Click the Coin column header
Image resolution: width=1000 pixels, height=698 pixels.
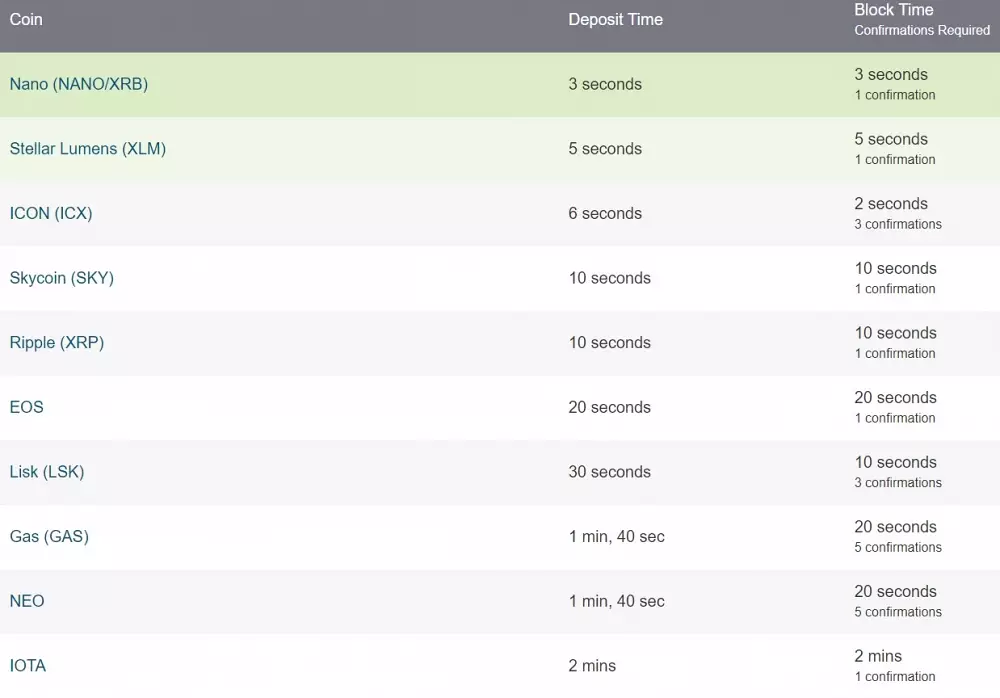[x=26, y=19]
